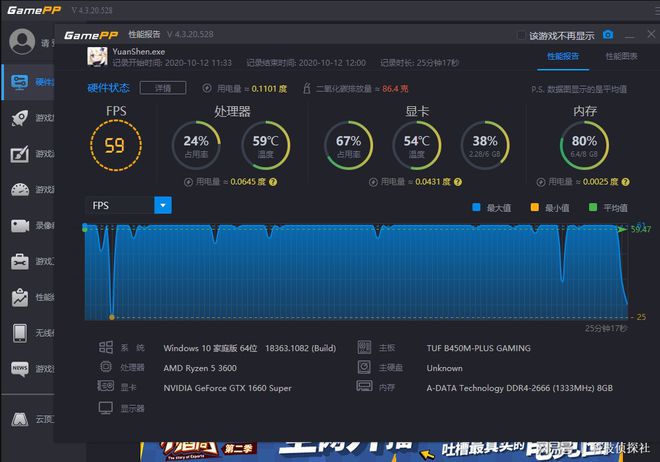The height and width of the screenshot is (462, 660).
Task: Open the NEWS sidebar icon
Action: (x=20, y=369)
